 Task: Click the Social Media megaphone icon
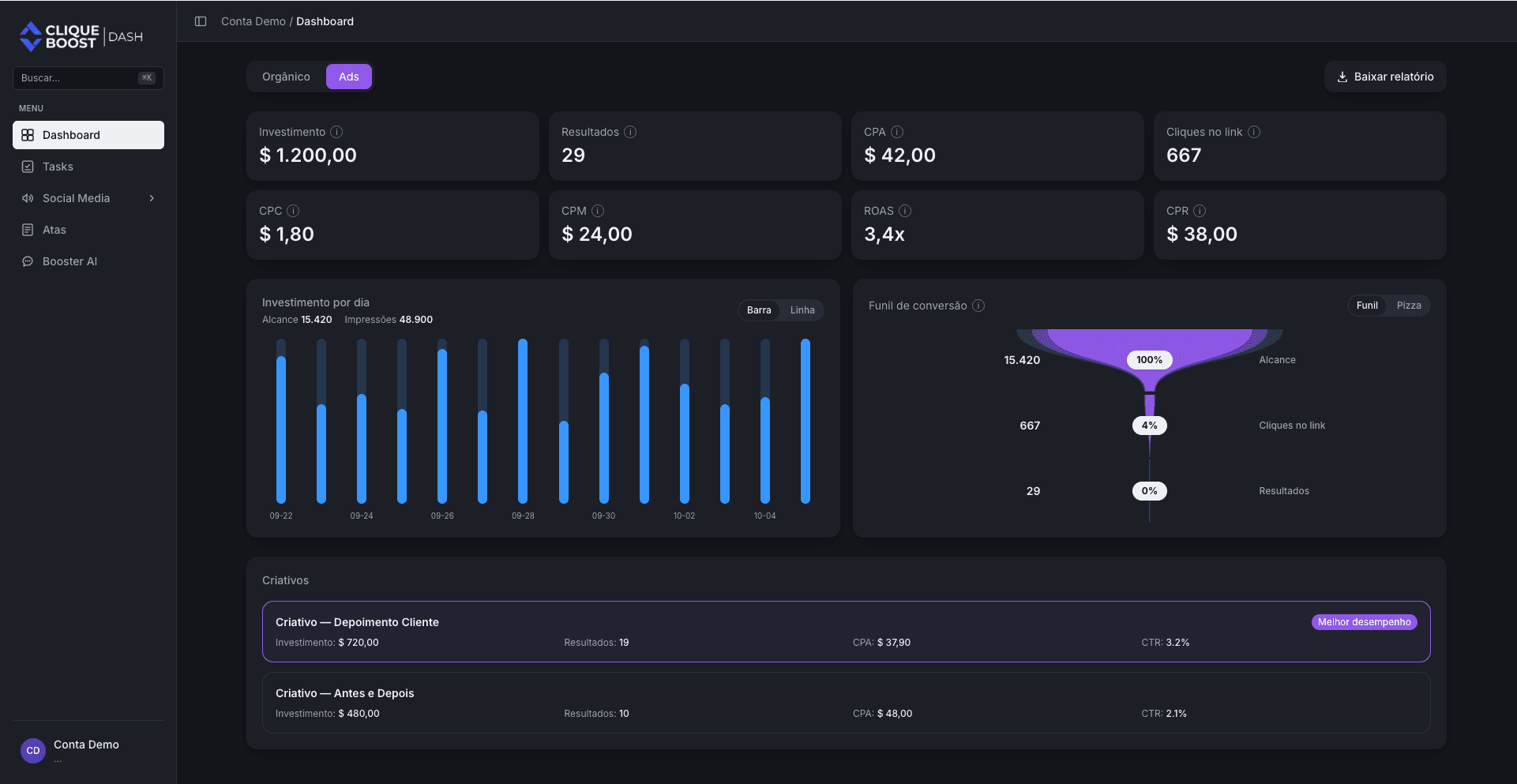[28, 198]
